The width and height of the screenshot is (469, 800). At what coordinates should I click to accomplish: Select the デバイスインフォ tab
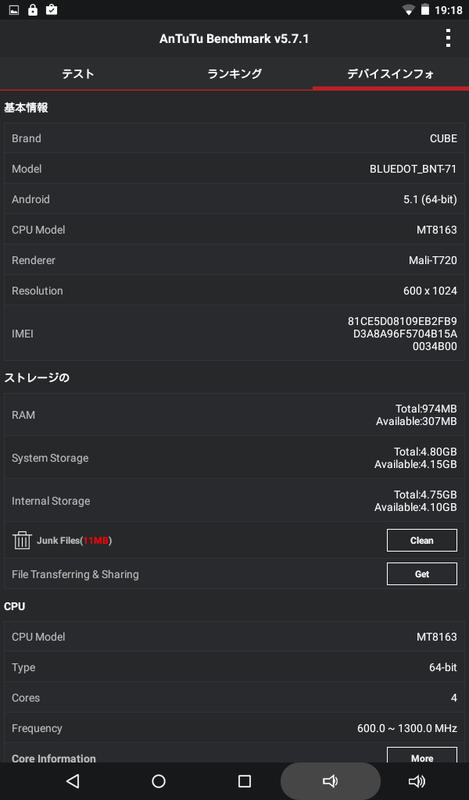[x=391, y=74]
